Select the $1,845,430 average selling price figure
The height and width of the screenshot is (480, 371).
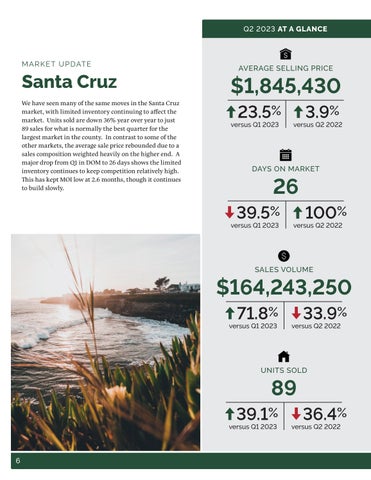point(285,86)
